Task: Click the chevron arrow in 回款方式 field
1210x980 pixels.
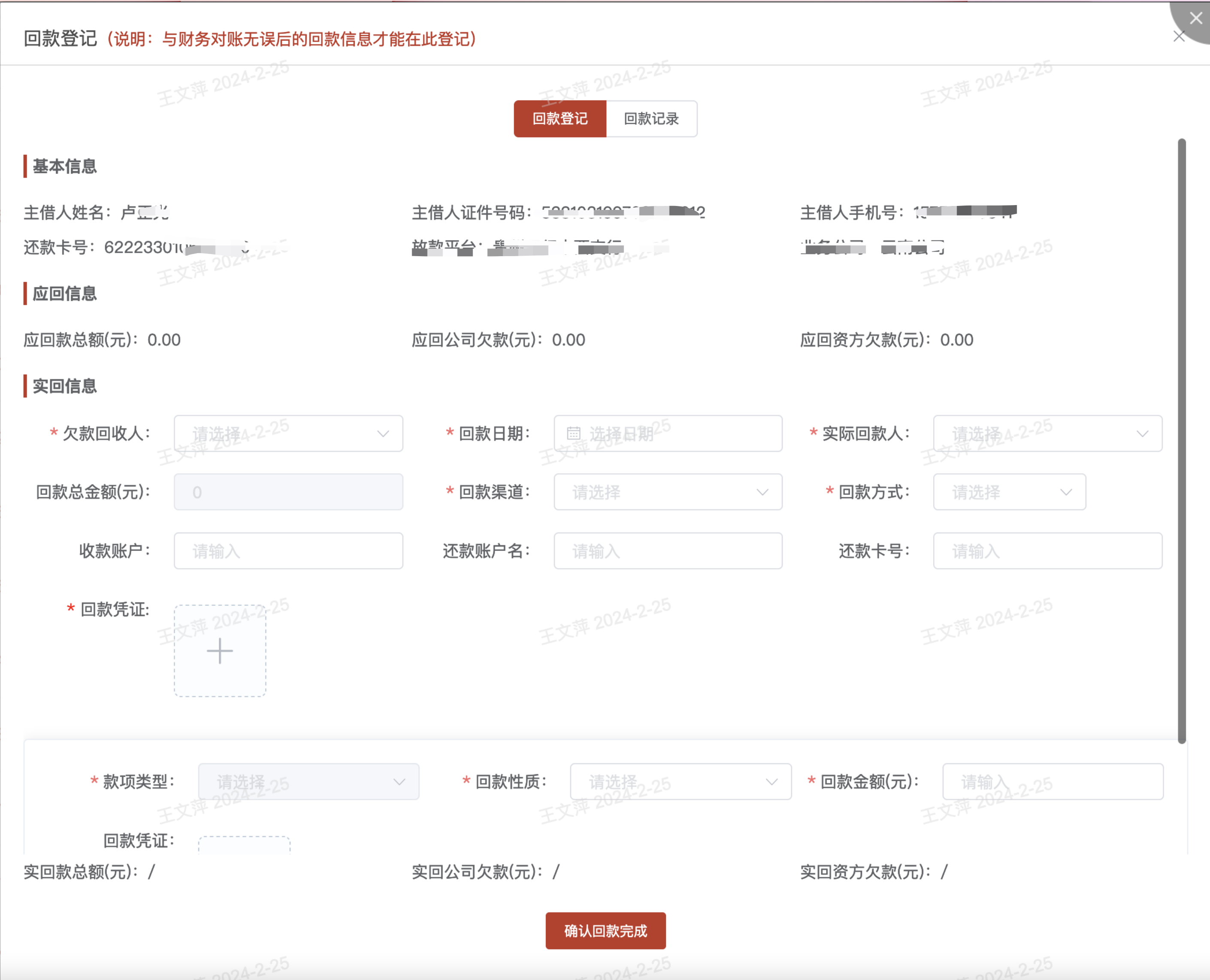Action: [1065, 492]
